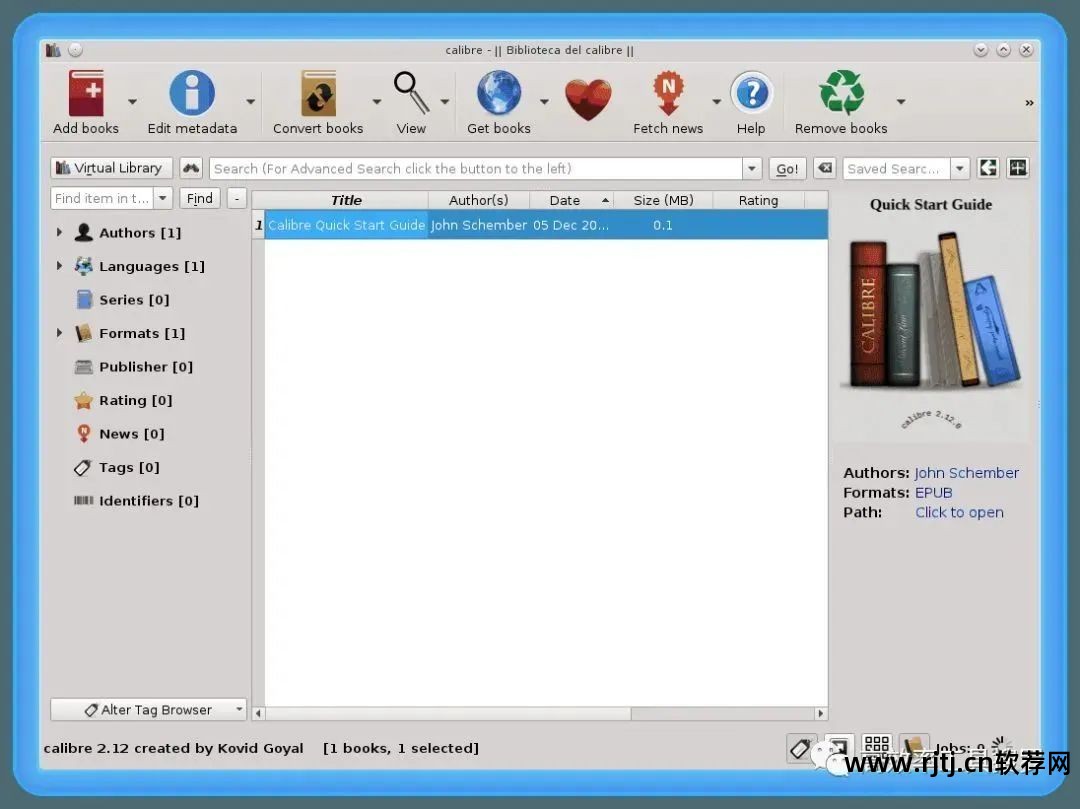Expand the Authors tree category
The width and height of the screenshot is (1080, 809).
[59, 233]
